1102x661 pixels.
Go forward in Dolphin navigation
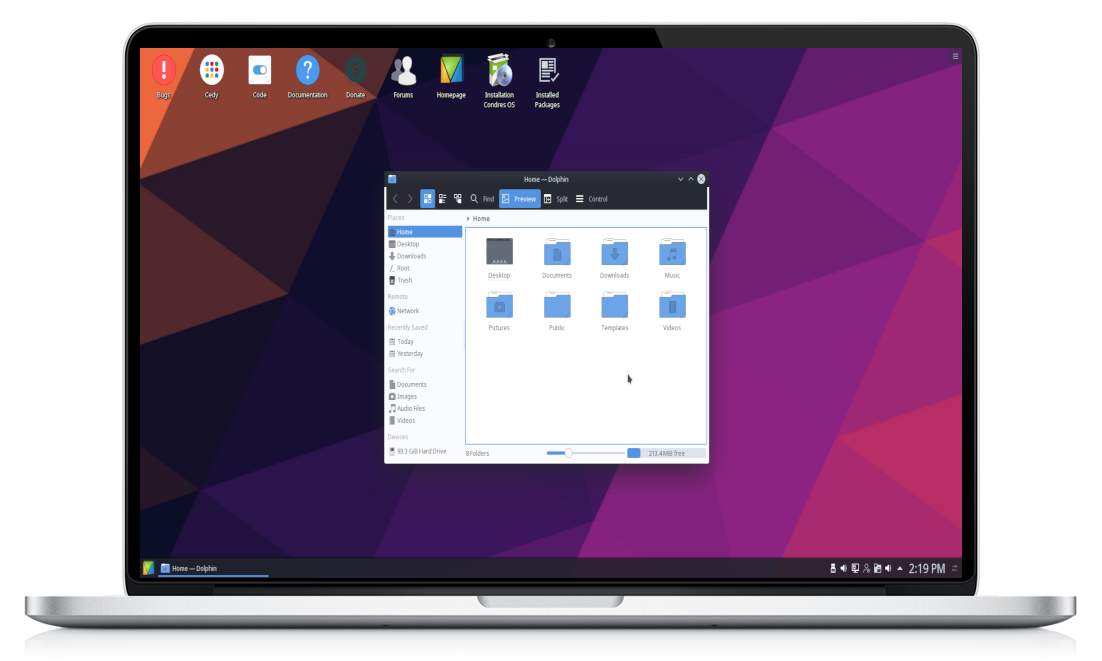(x=410, y=199)
